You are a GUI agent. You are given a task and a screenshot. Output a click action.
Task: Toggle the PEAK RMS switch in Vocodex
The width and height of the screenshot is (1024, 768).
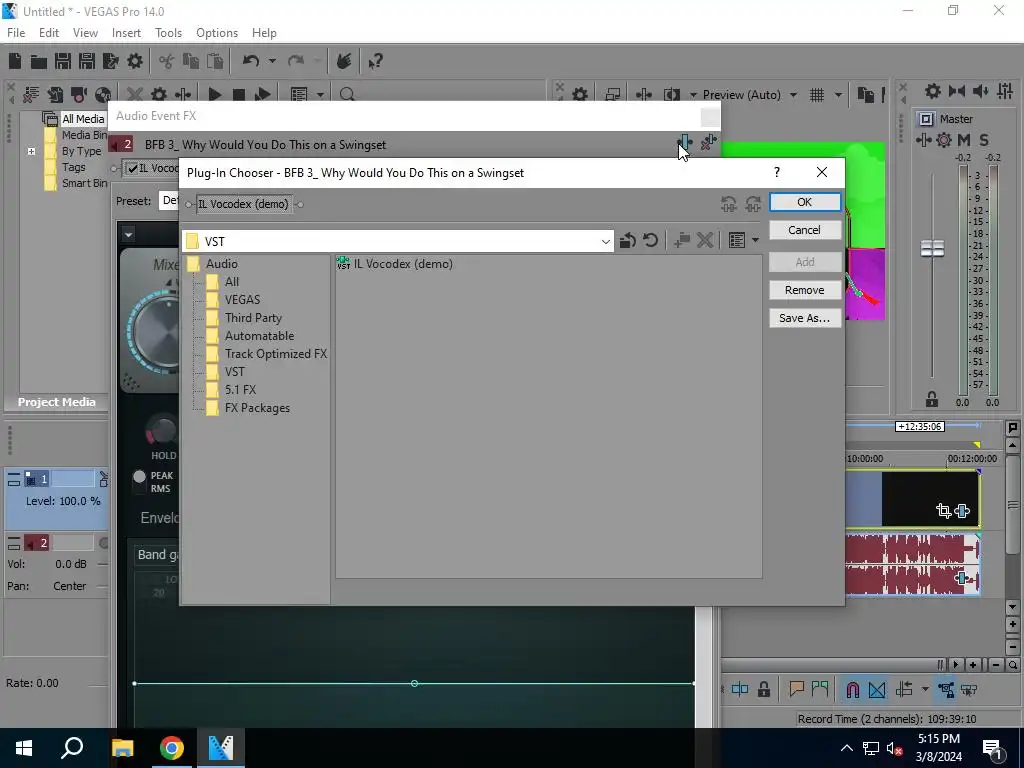pos(139,477)
